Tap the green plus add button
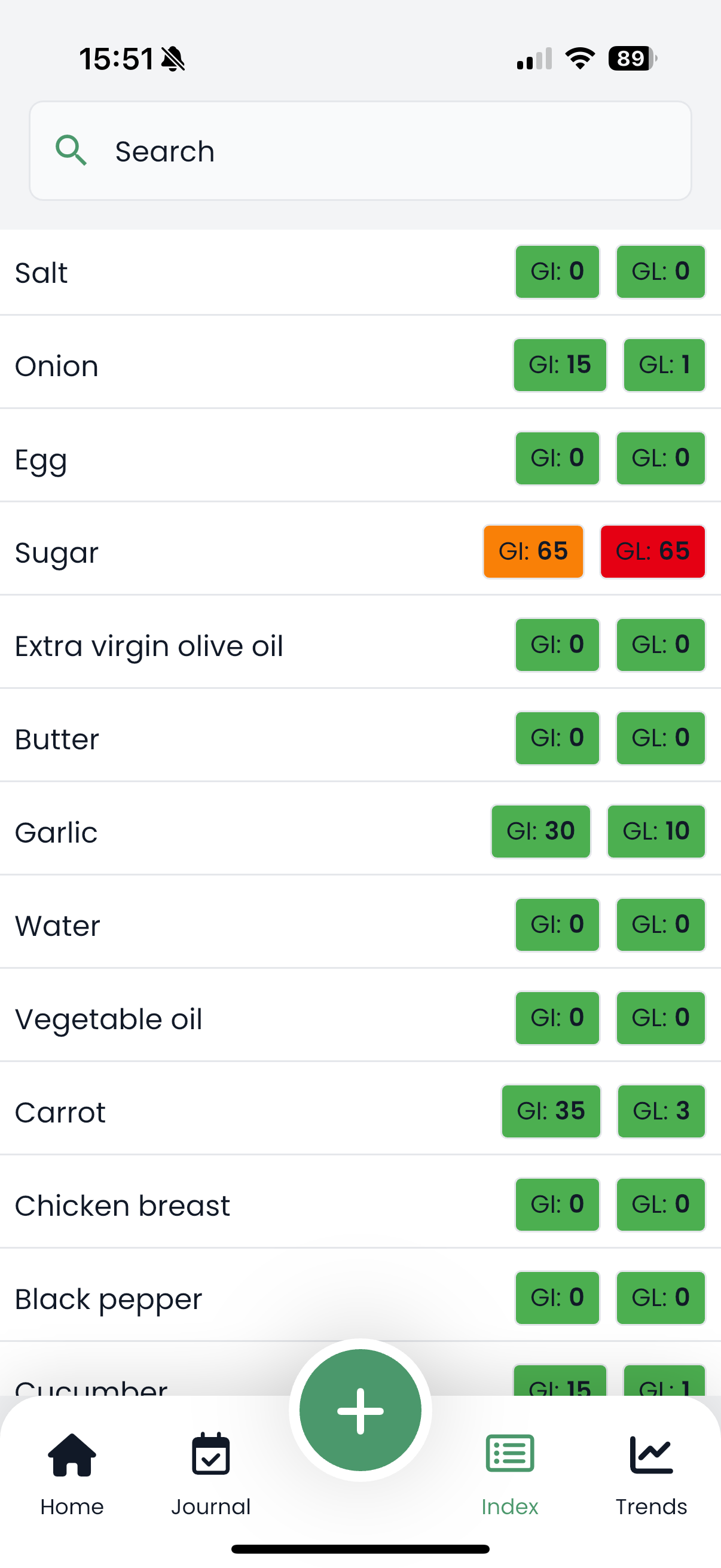The image size is (721, 1568). 360,1410
